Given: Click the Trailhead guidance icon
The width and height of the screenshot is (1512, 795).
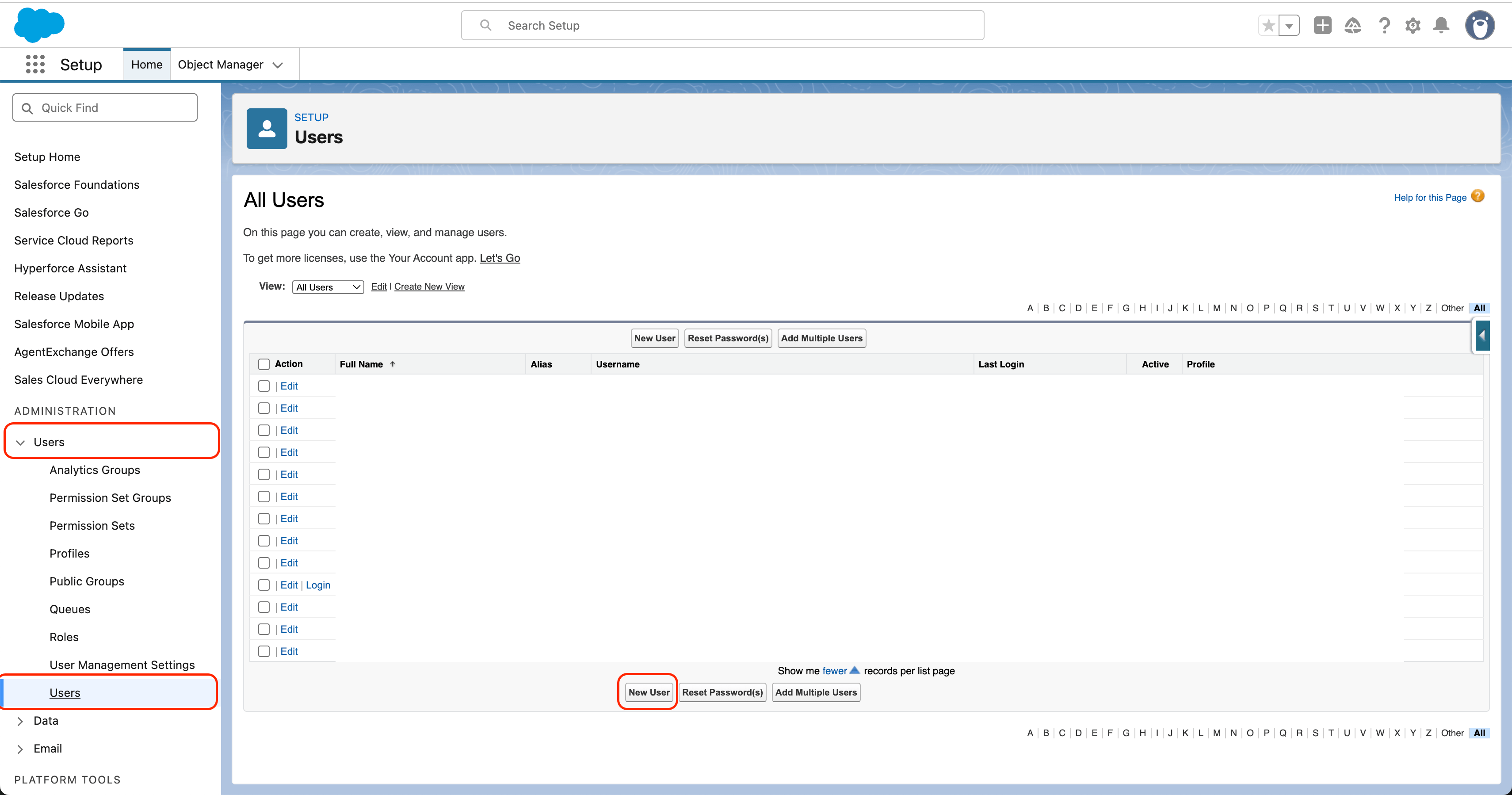Looking at the screenshot, I should pos(1352,25).
